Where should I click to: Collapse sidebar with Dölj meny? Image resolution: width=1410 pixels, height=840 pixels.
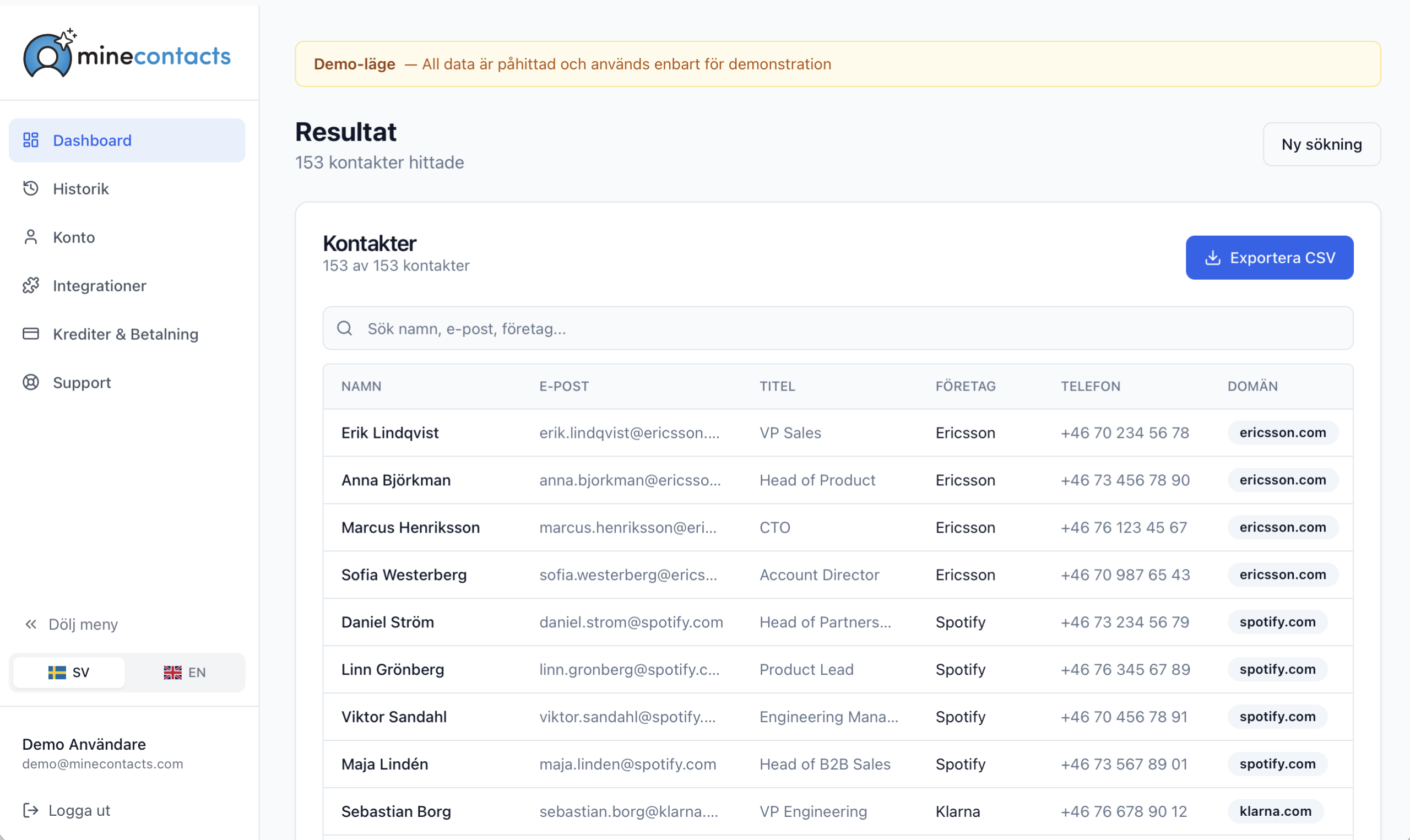click(x=71, y=624)
